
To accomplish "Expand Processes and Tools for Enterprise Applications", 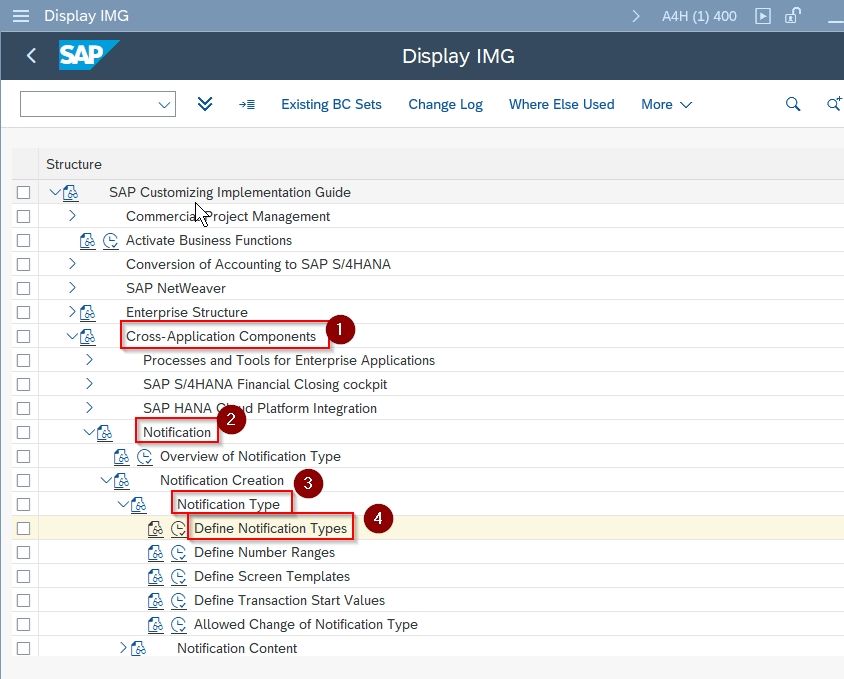I will [x=89, y=360].
